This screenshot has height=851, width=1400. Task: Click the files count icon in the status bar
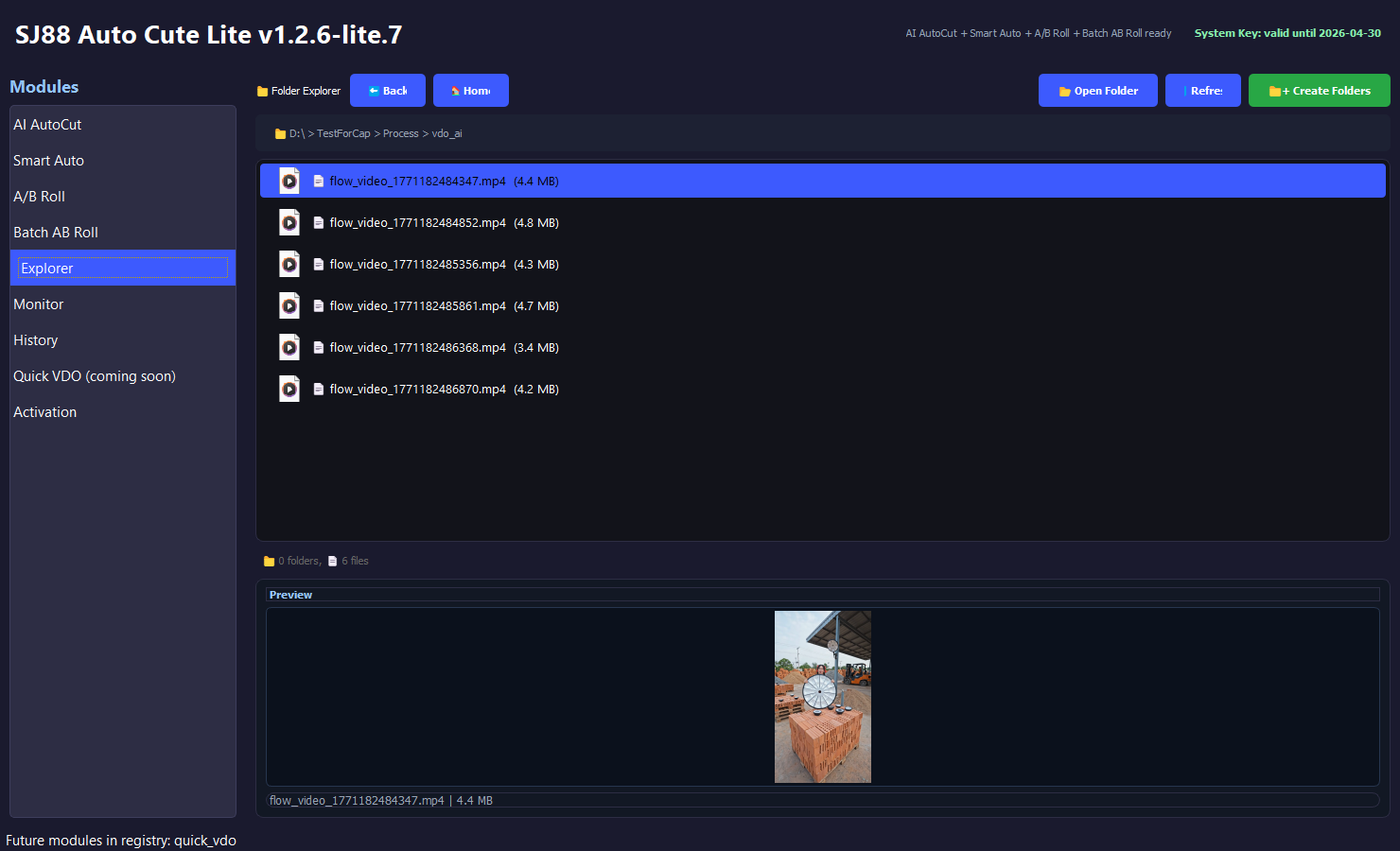333,560
